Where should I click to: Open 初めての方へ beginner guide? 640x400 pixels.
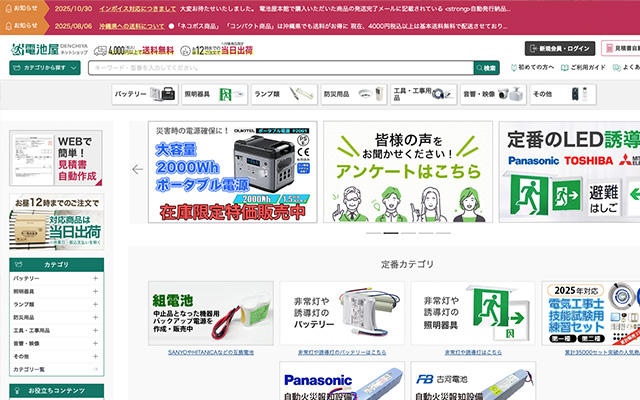[x=531, y=68]
